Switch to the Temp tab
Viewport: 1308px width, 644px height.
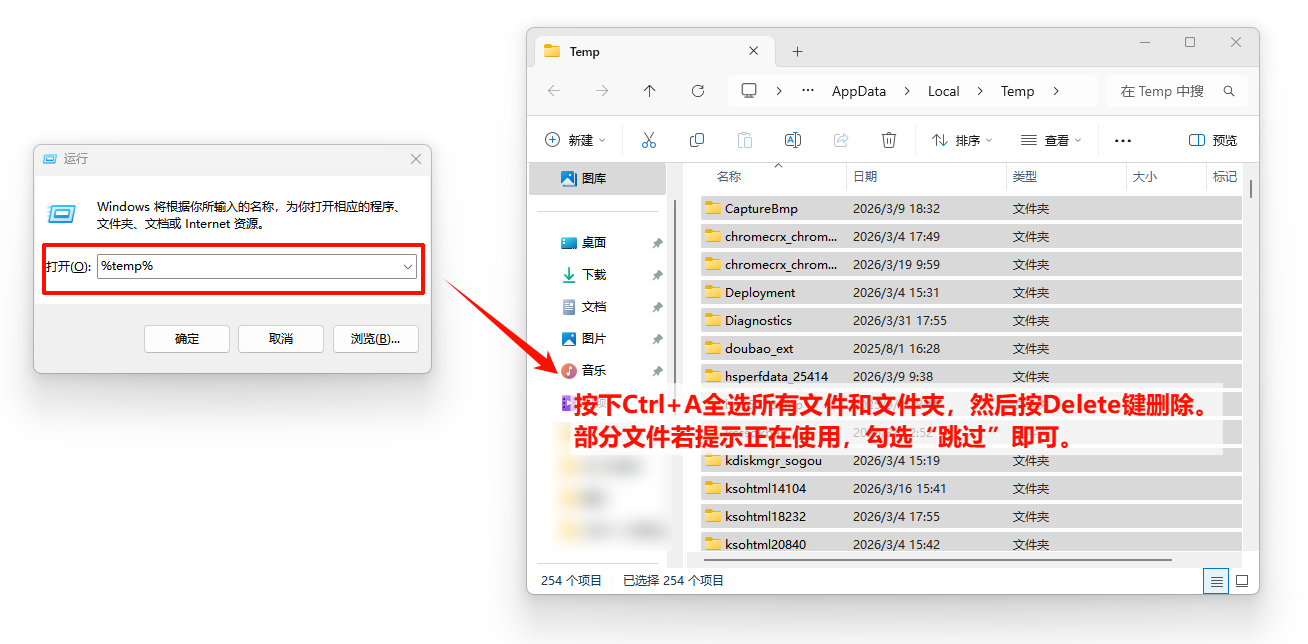pyautogui.click(x=585, y=50)
